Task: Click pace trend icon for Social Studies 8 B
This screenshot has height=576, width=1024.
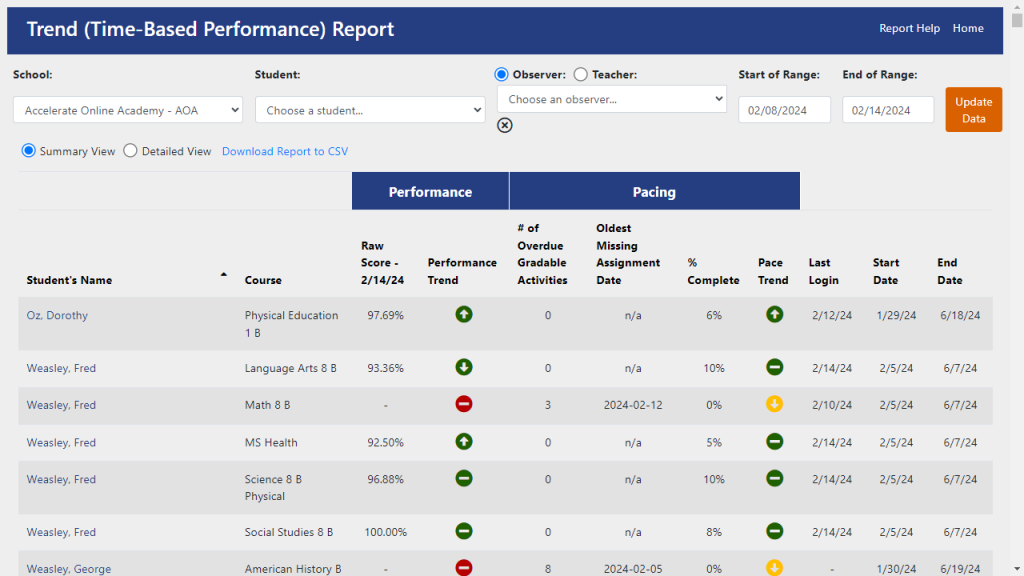Action: [774, 532]
